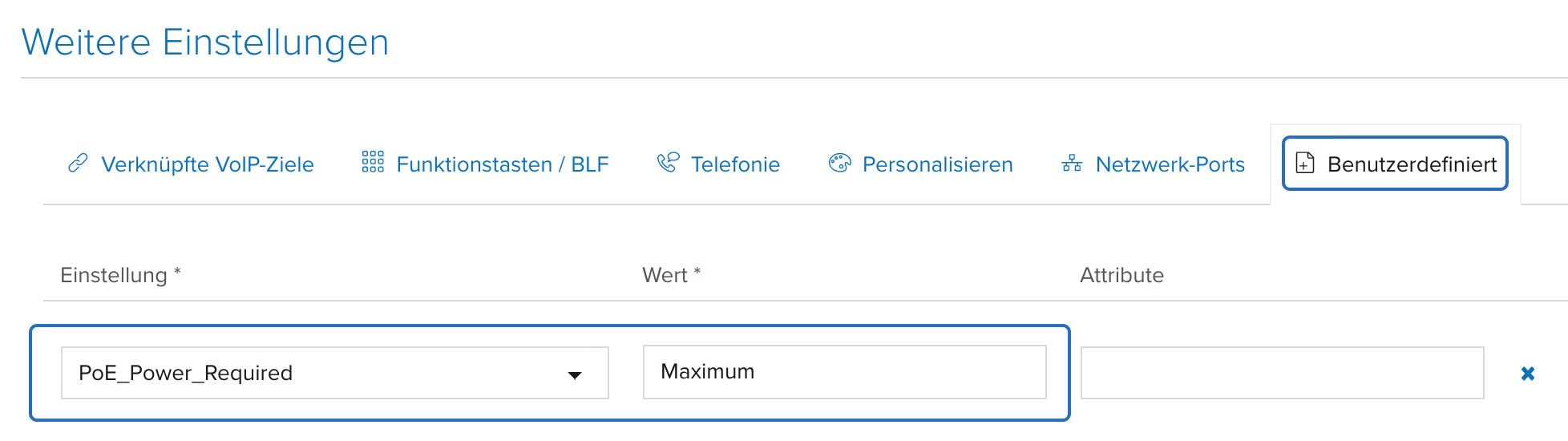
Task: Open the PoE_Power_Required setting dropdown
Action: coord(321,373)
